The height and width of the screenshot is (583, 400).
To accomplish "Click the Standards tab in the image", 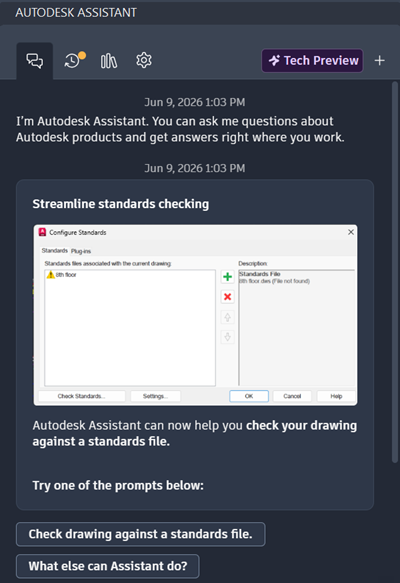I will click(x=55, y=251).
